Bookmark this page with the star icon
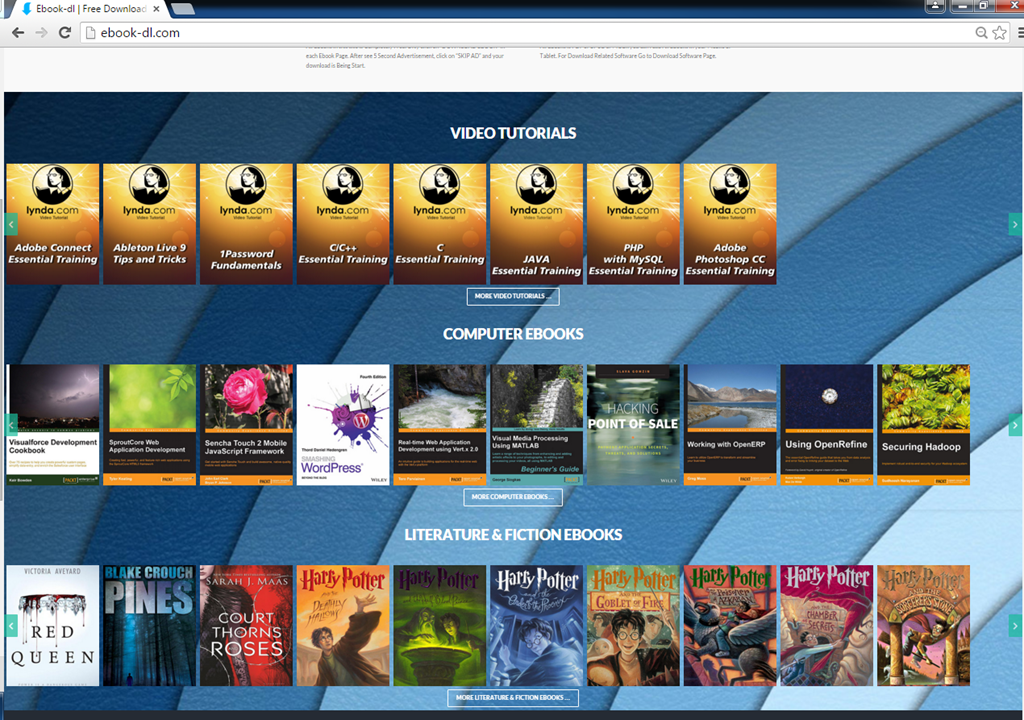Image resolution: width=1024 pixels, height=720 pixels. point(999,33)
